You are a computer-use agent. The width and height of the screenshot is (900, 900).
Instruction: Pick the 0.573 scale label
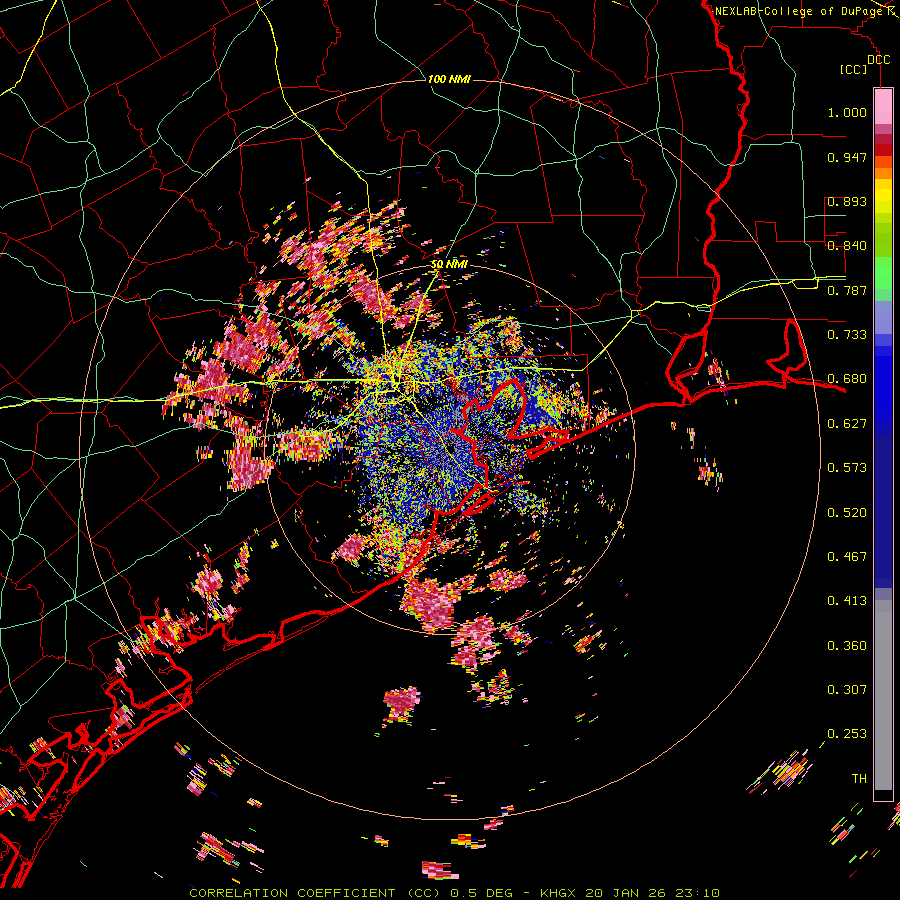click(x=847, y=468)
